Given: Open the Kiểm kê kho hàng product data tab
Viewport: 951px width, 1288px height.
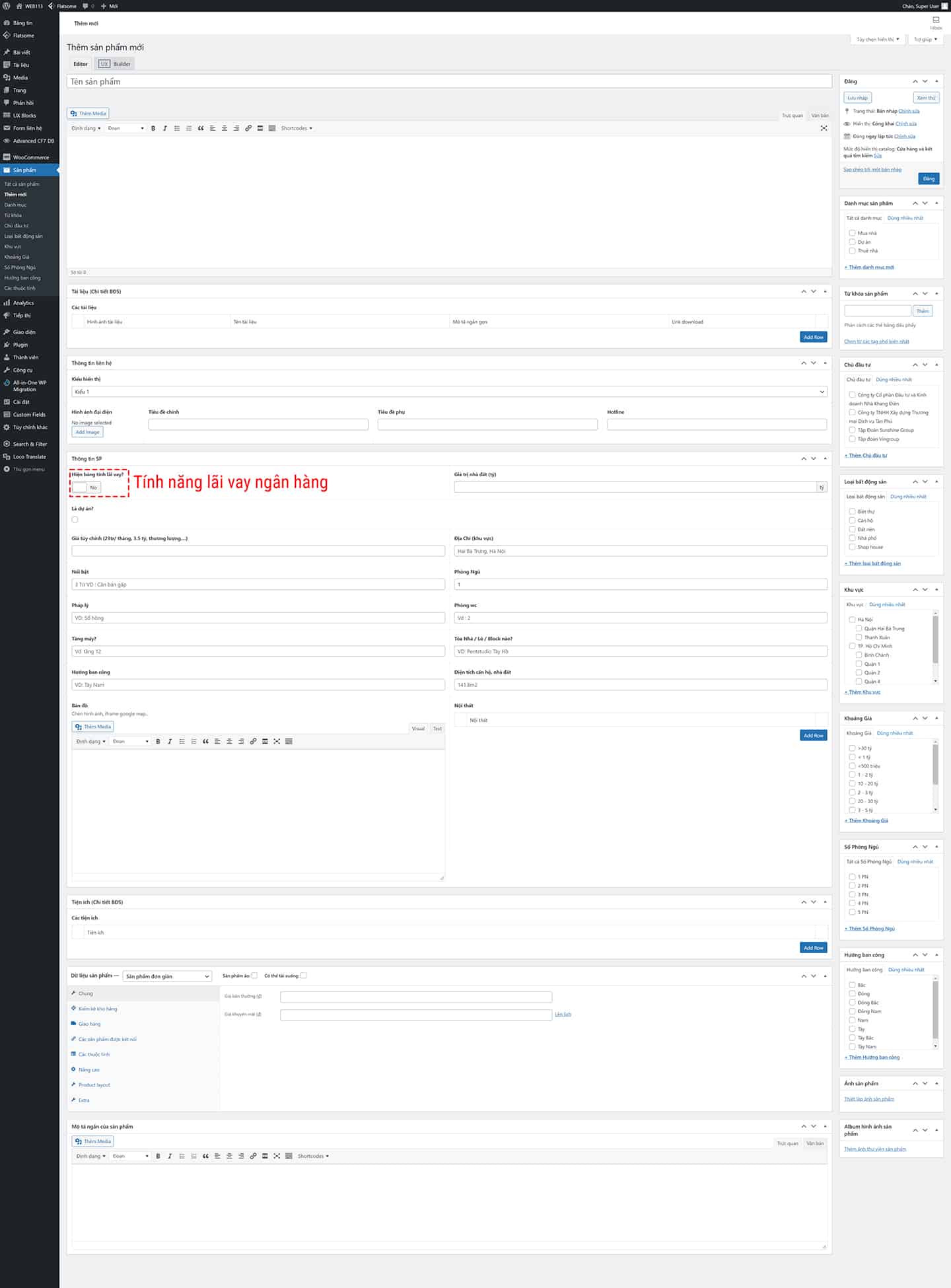Looking at the screenshot, I should [x=98, y=1009].
